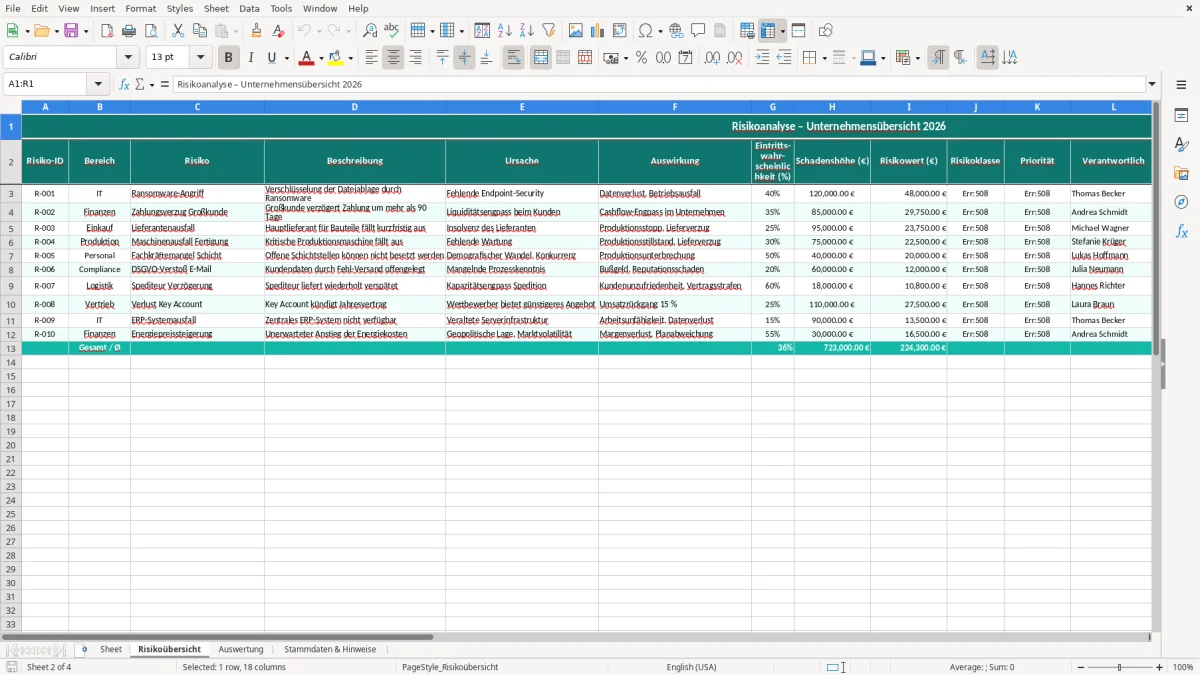
Task: Toggle Center Vertically alignment
Action: tap(464, 58)
